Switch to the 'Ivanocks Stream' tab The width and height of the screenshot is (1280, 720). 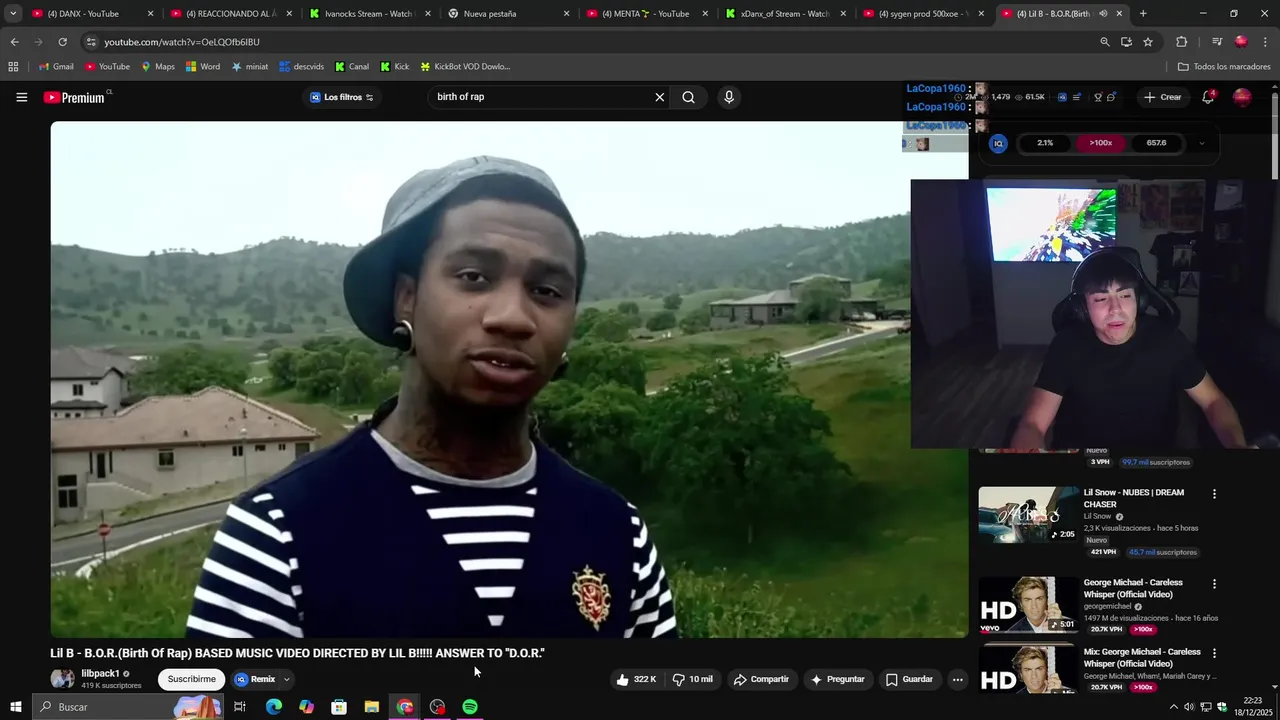pos(368,14)
